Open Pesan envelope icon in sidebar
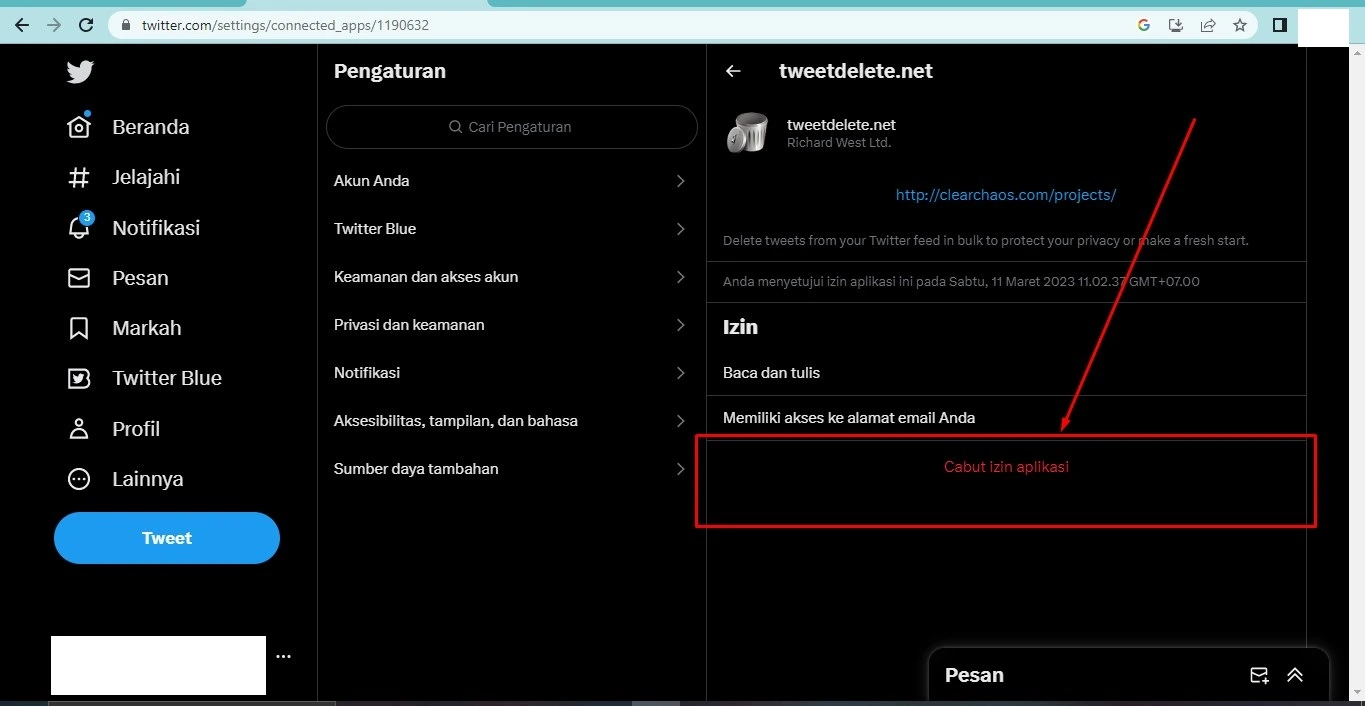 pyautogui.click(x=79, y=278)
